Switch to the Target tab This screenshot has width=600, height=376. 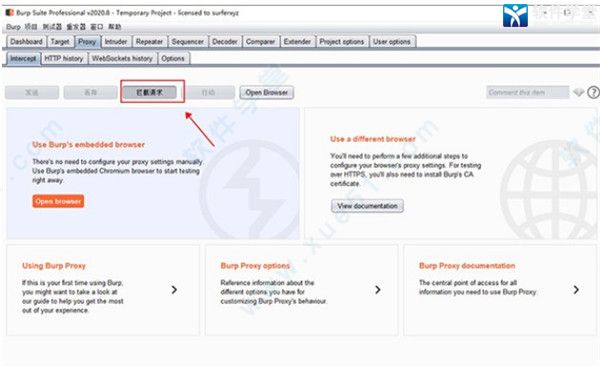(x=60, y=42)
